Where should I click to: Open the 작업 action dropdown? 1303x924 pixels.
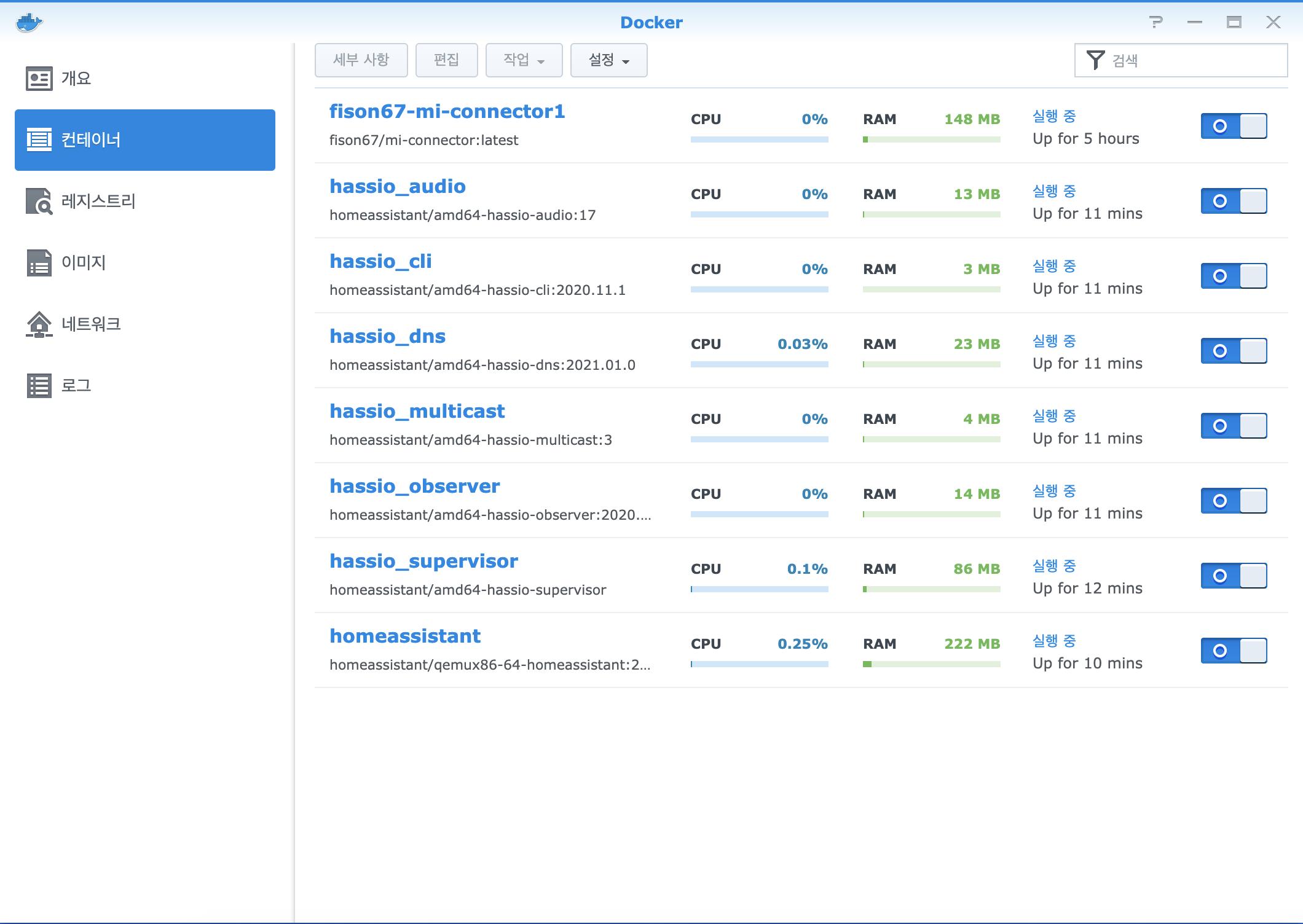click(x=524, y=60)
